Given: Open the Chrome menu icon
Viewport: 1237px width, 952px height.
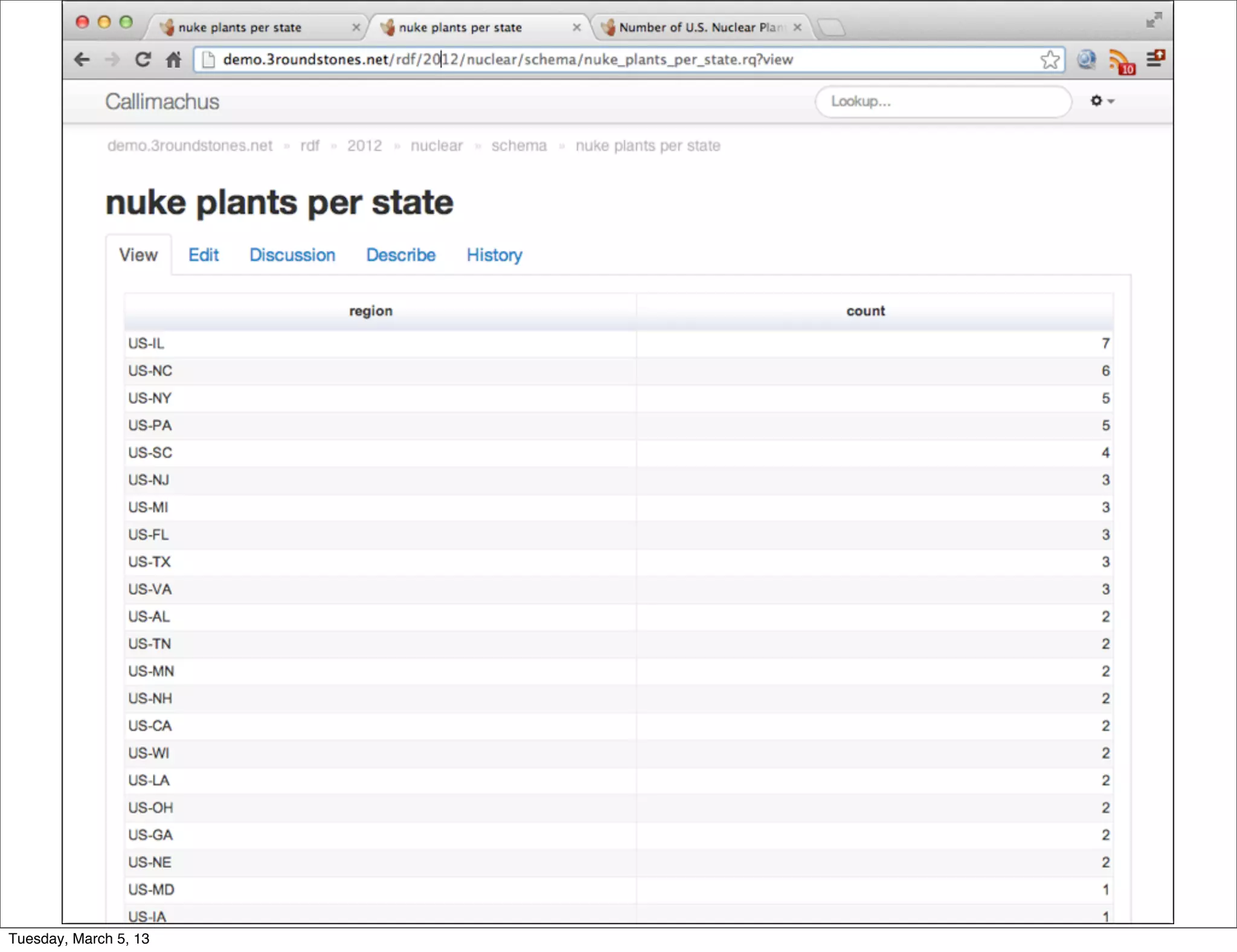Looking at the screenshot, I should point(1155,59).
